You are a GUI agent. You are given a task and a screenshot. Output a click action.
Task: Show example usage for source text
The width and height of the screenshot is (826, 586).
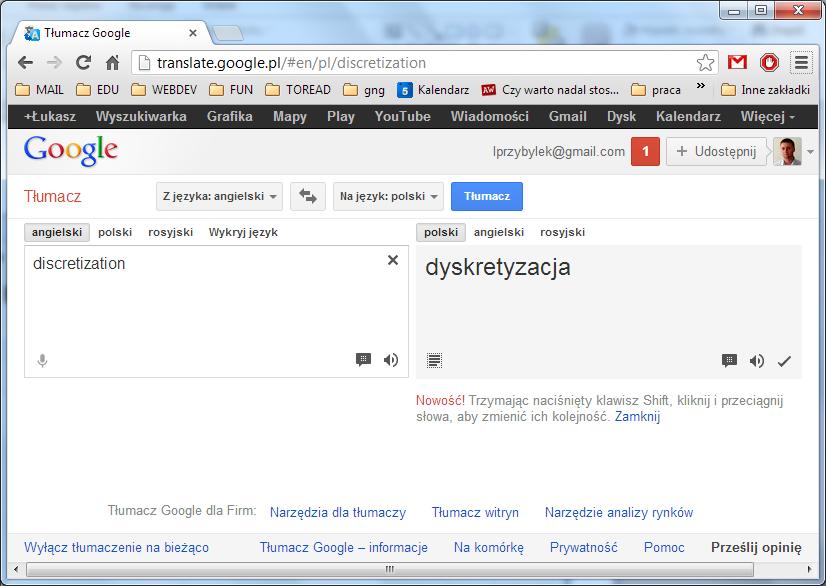tap(363, 360)
